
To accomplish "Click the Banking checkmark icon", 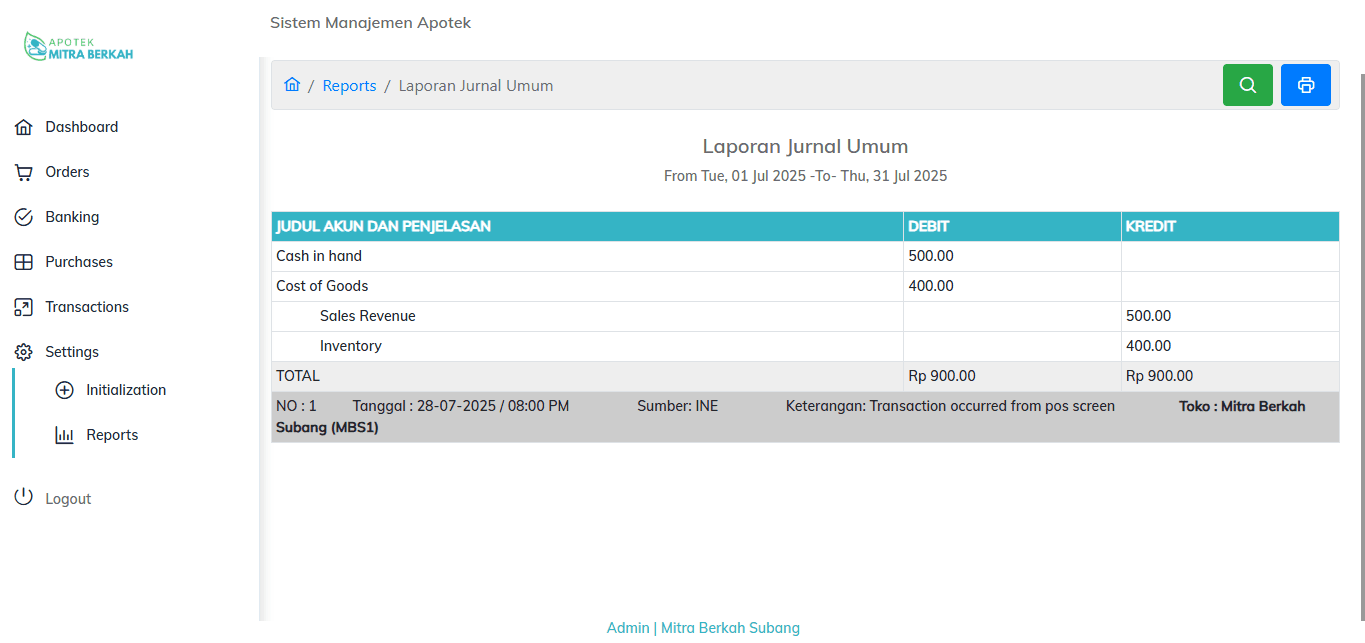I will point(24,217).
